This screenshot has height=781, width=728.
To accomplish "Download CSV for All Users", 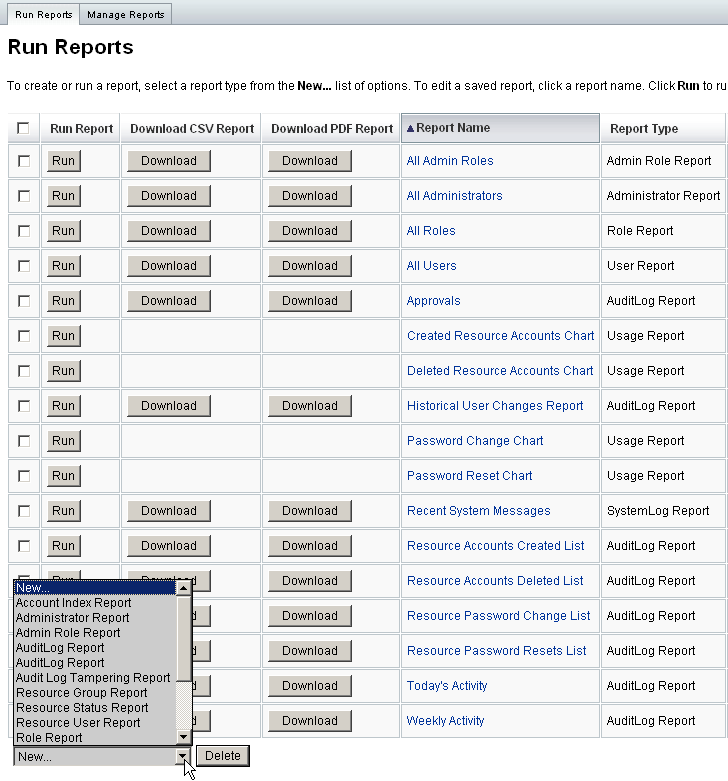I will coord(169,266).
